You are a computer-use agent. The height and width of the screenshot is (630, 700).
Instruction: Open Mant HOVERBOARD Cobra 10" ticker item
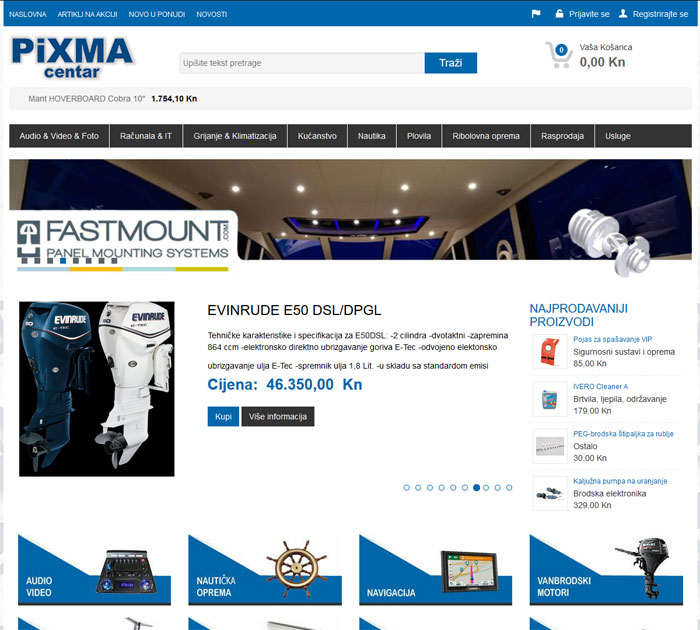(x=87, y=99)
